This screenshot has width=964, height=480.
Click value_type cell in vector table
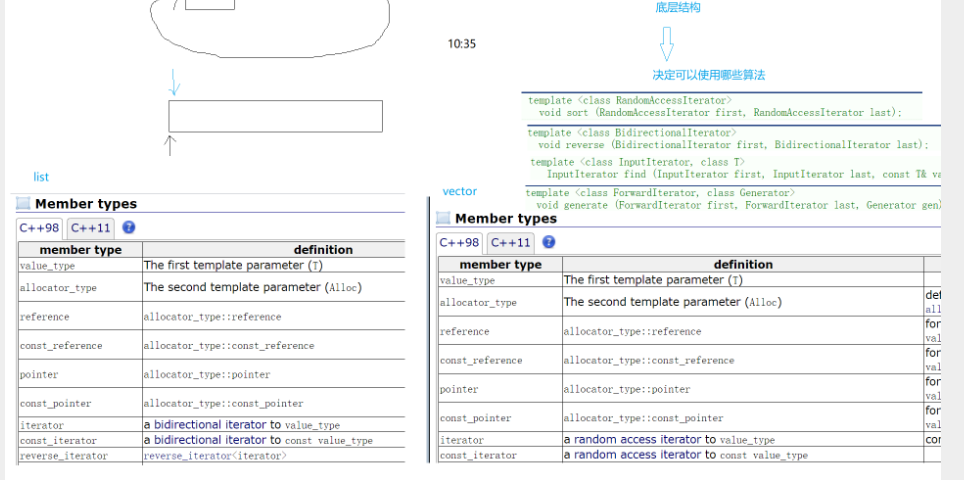click(x=500, y=280)
